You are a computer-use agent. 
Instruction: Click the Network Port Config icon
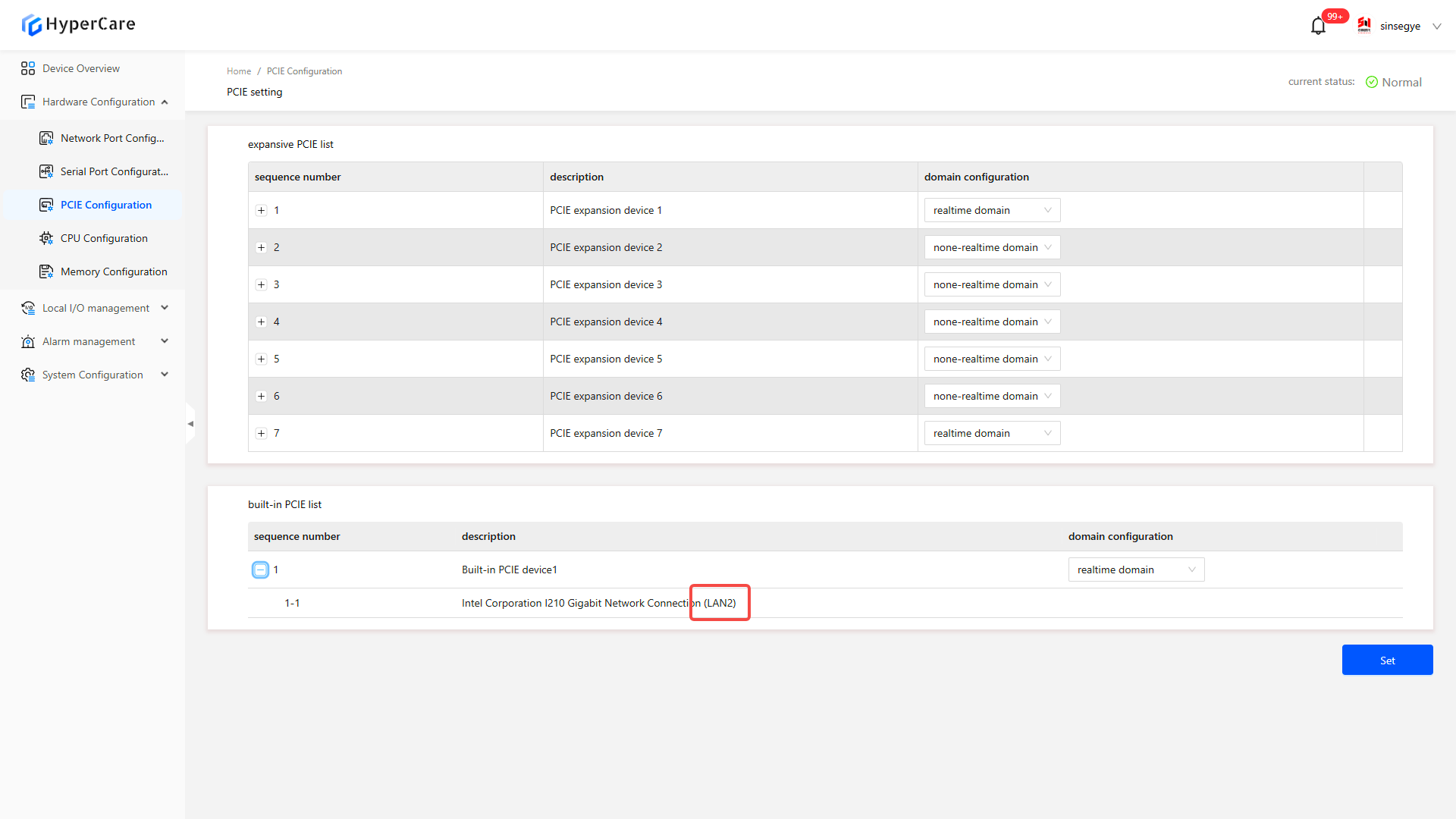point(46,138)
